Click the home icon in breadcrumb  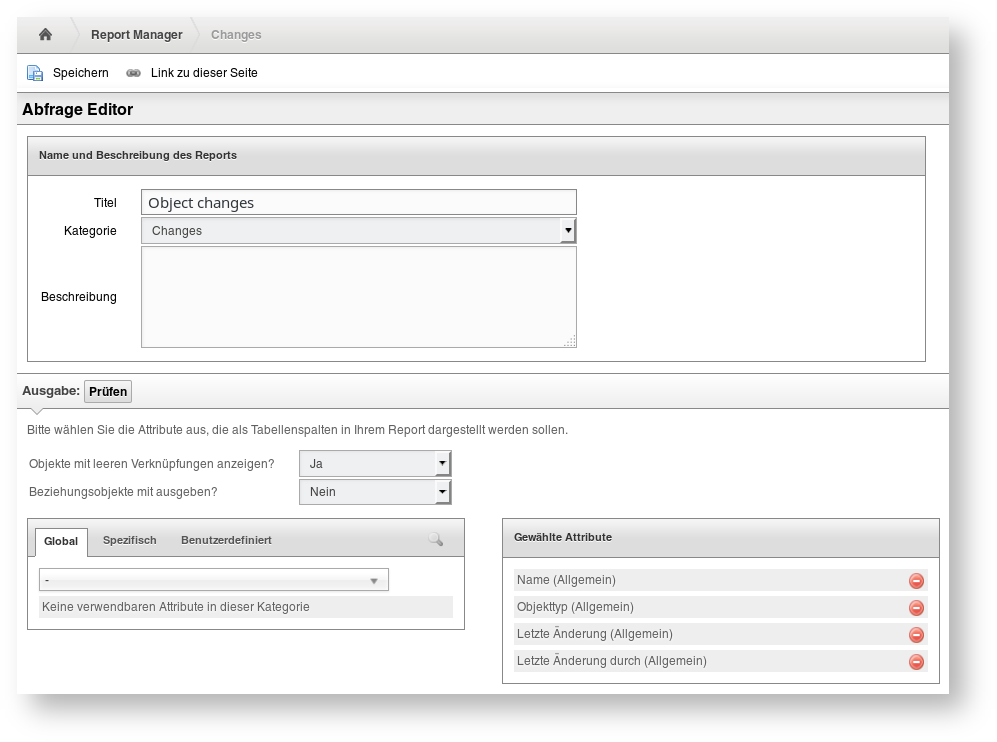[45, 35]
